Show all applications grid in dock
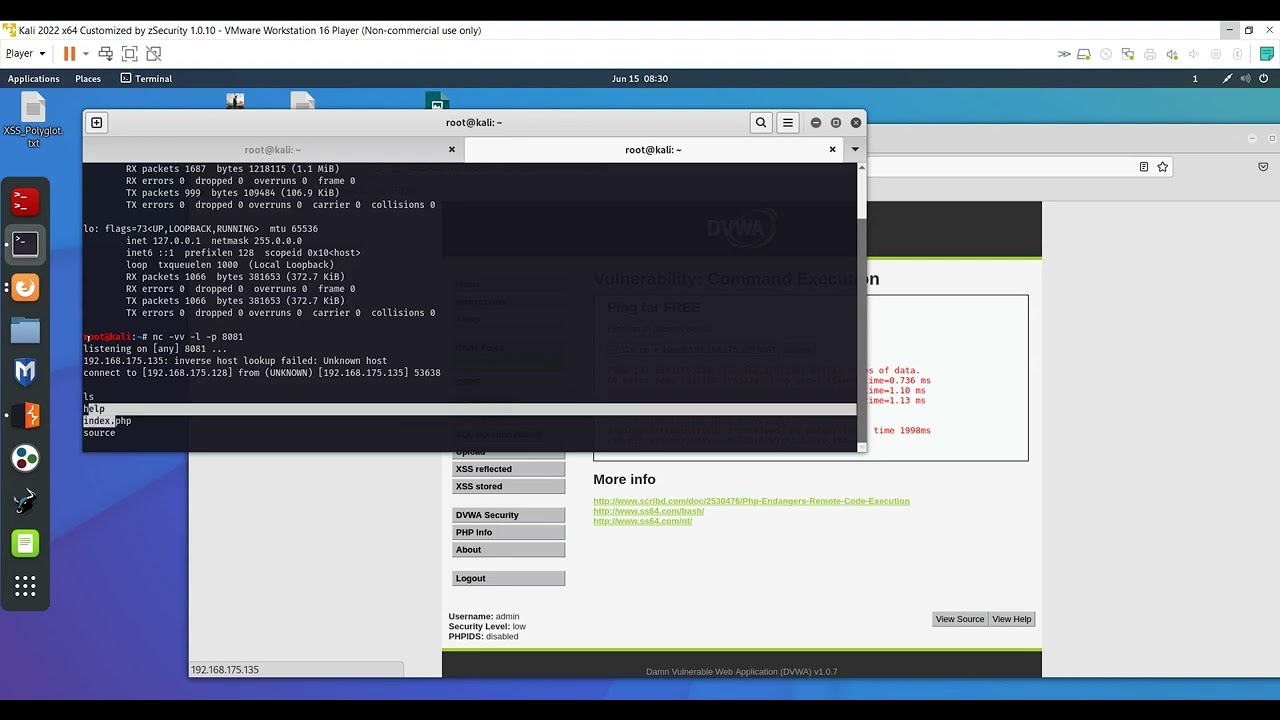 click(x=25, y=586)
